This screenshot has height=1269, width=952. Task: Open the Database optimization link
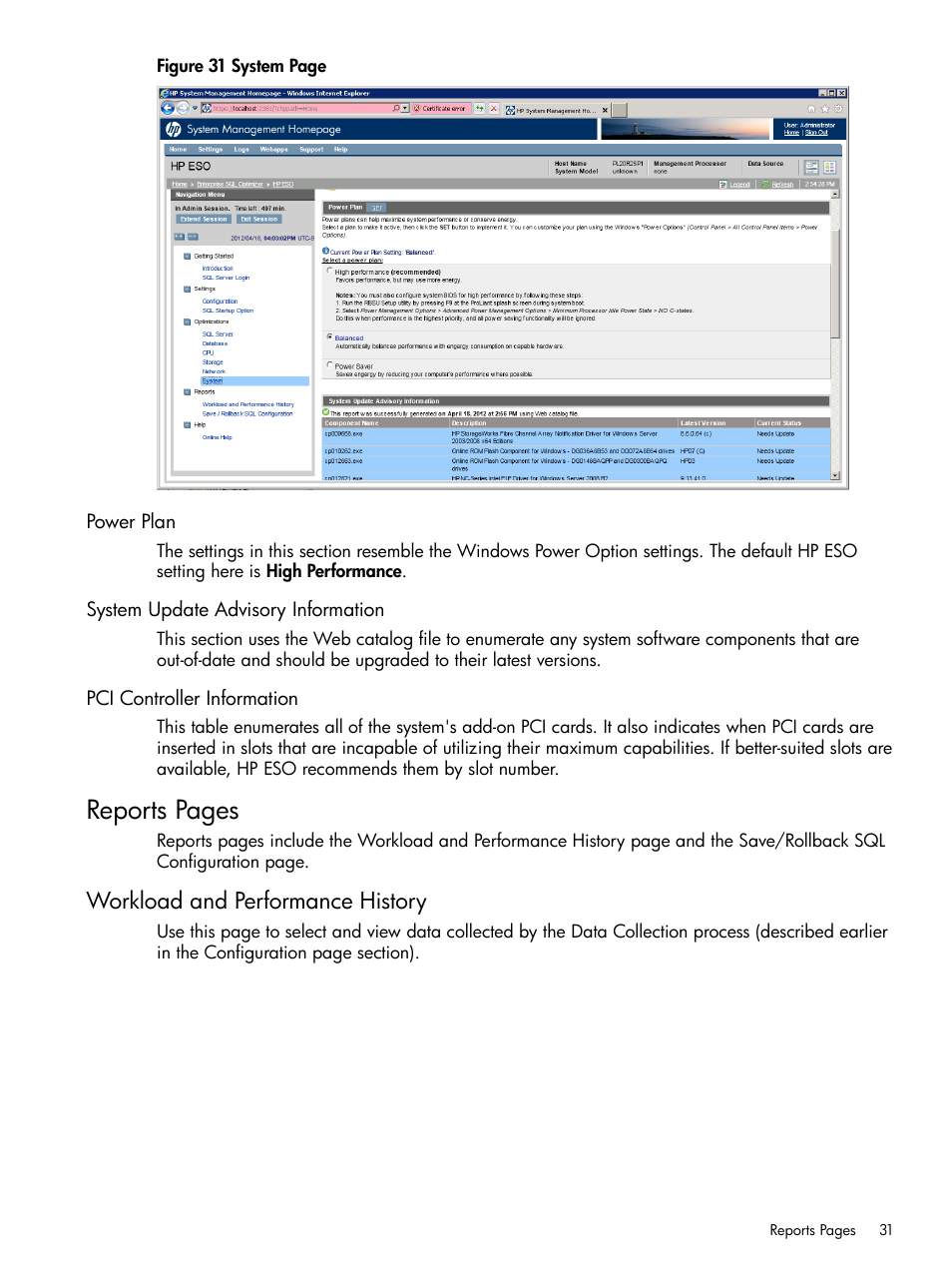tap(215, 343)
